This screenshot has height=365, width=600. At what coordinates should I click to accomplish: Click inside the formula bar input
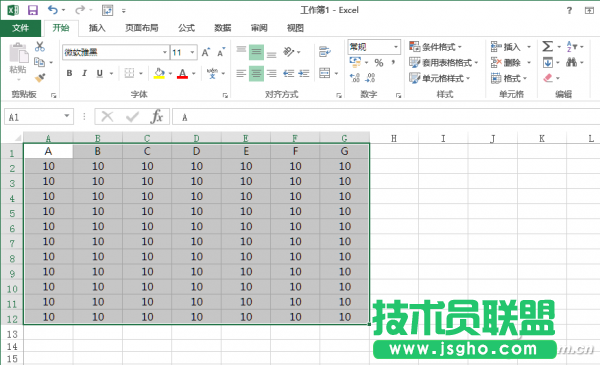pyautogui.click(x=386, y=117)
